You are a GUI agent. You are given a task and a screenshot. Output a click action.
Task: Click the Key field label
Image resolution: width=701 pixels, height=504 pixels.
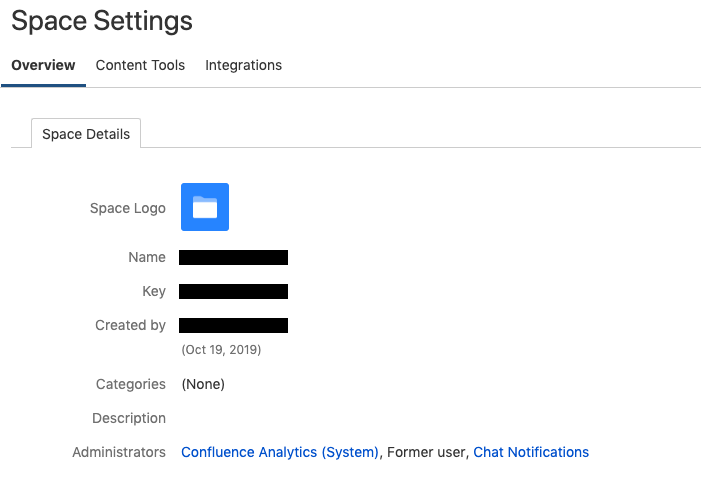click(154, 292)
